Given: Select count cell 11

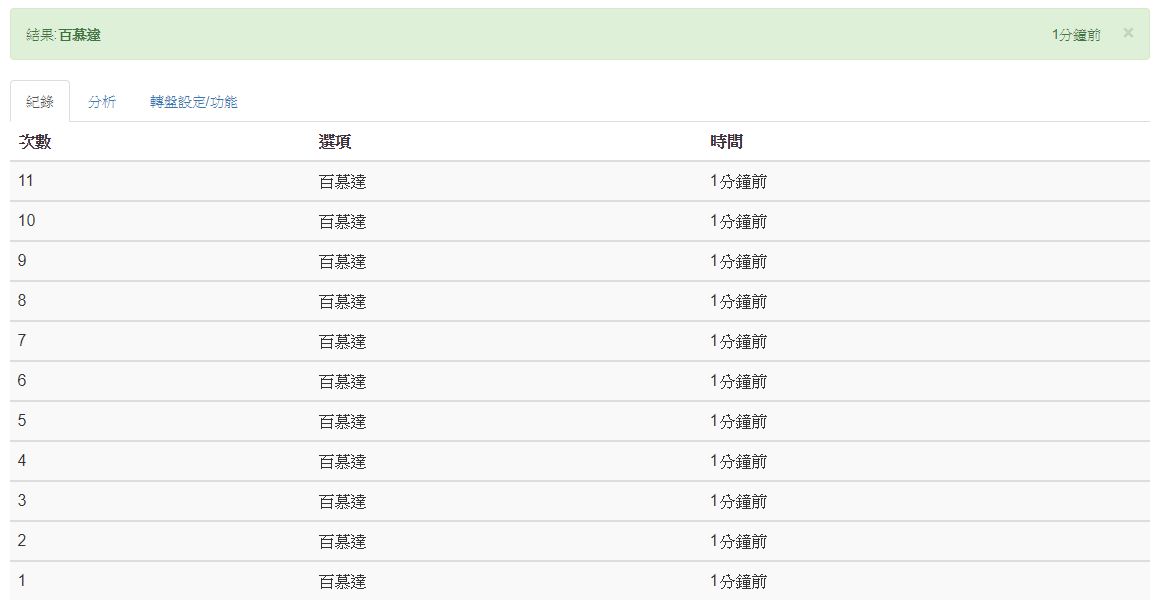Looking at the screenshot, I should point(26,181).
